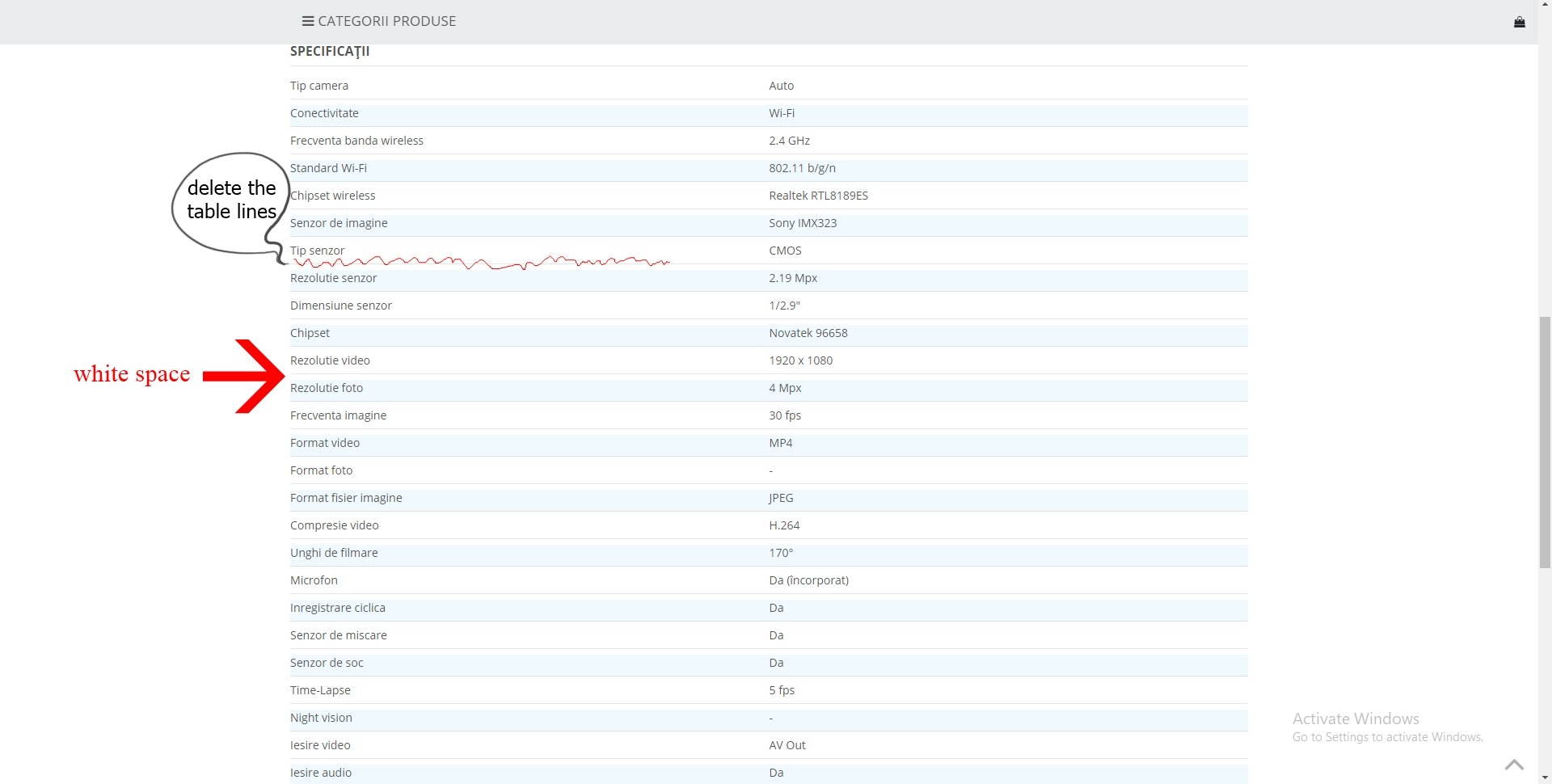Viewport: 1552px width, 784px height.
Task: Click the scroll-to-top chevron arrow
Action: pyautogui.click(x=1514, y=765)
